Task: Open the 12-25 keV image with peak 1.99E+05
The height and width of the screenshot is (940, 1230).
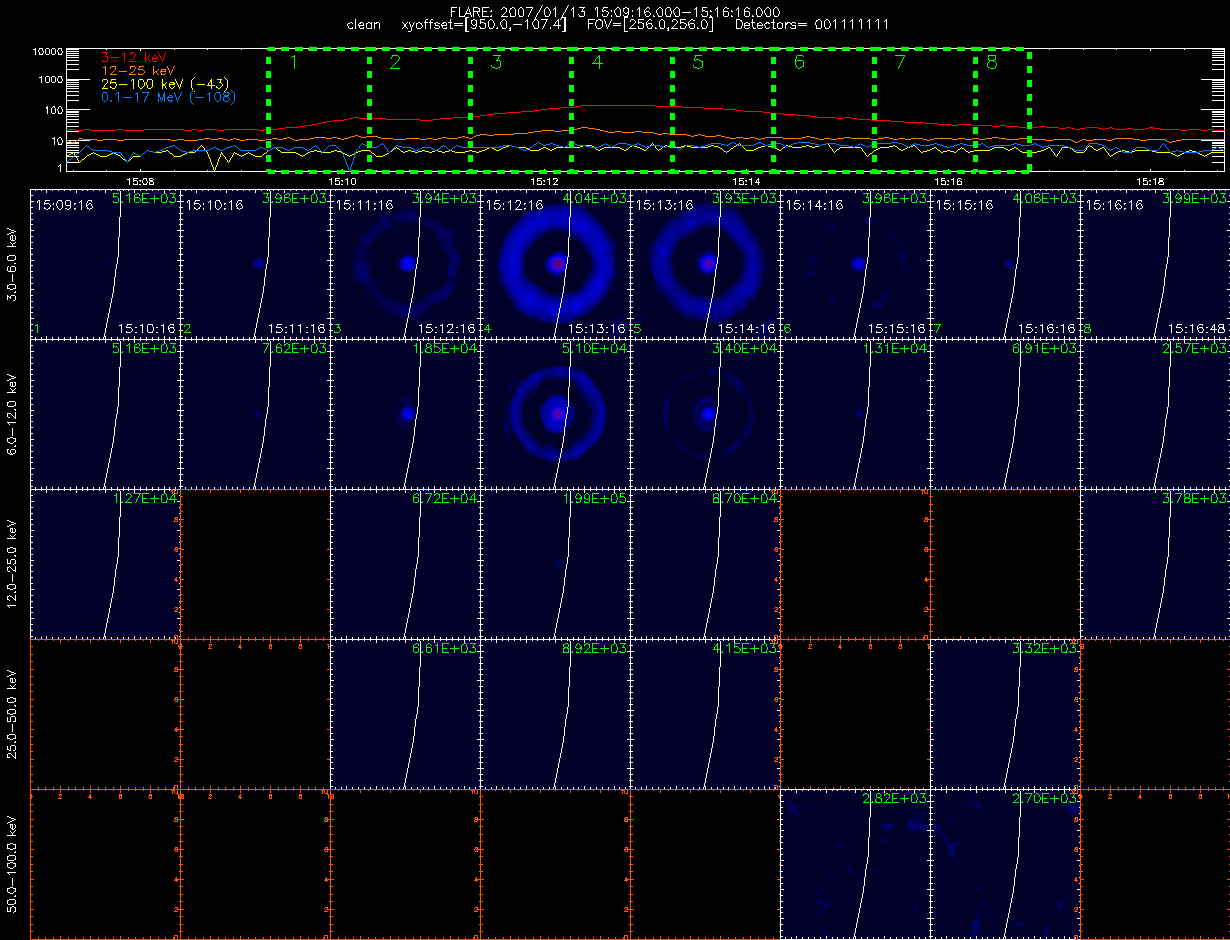Action: coord(556,563)
